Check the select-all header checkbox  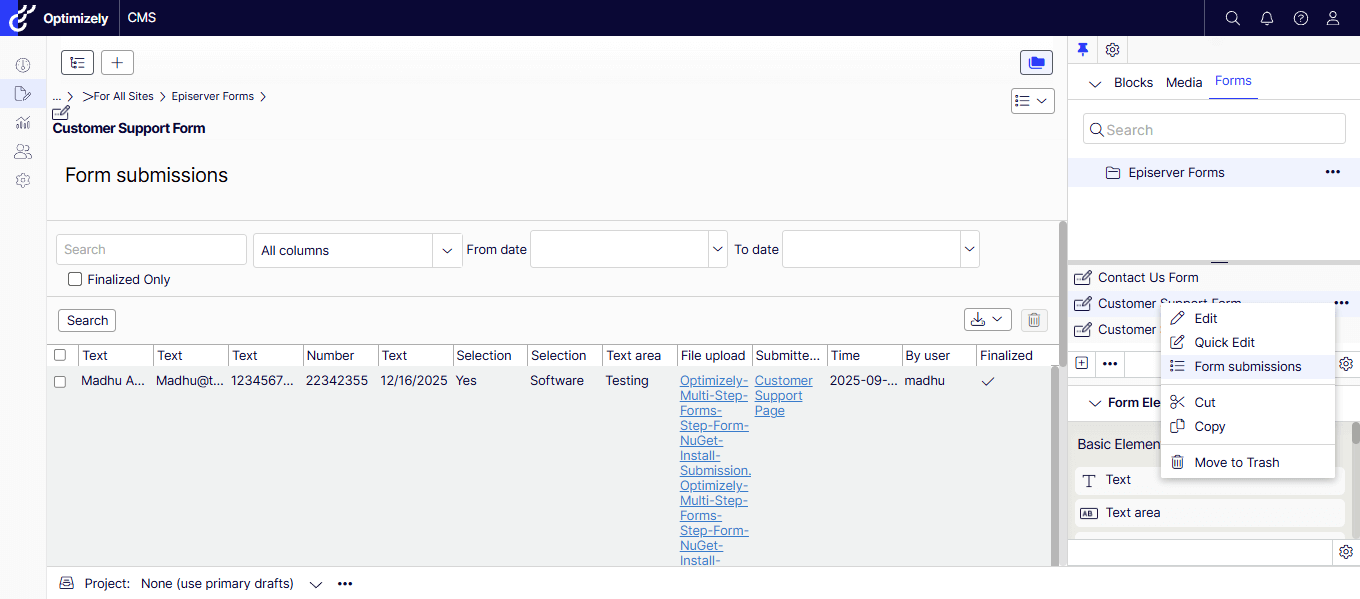(x=60, y=355)
